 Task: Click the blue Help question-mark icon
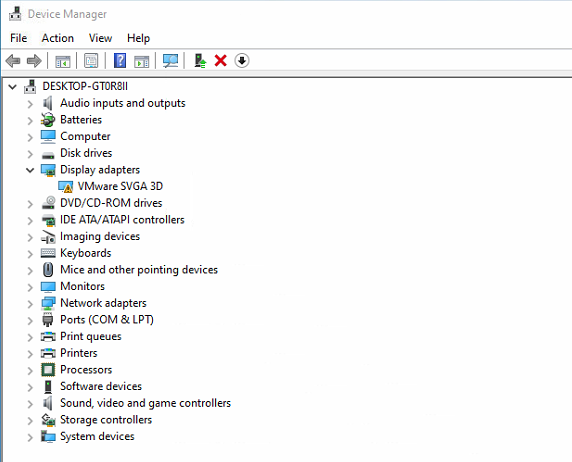[120, 61]
